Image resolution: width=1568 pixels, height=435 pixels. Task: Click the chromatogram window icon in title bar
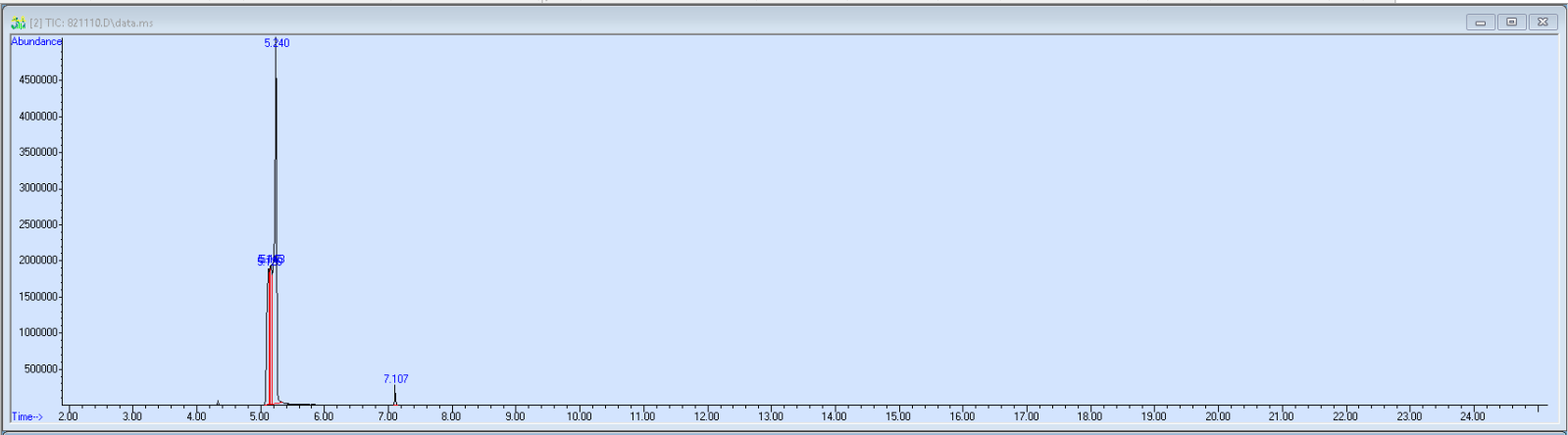pos(18,23)
